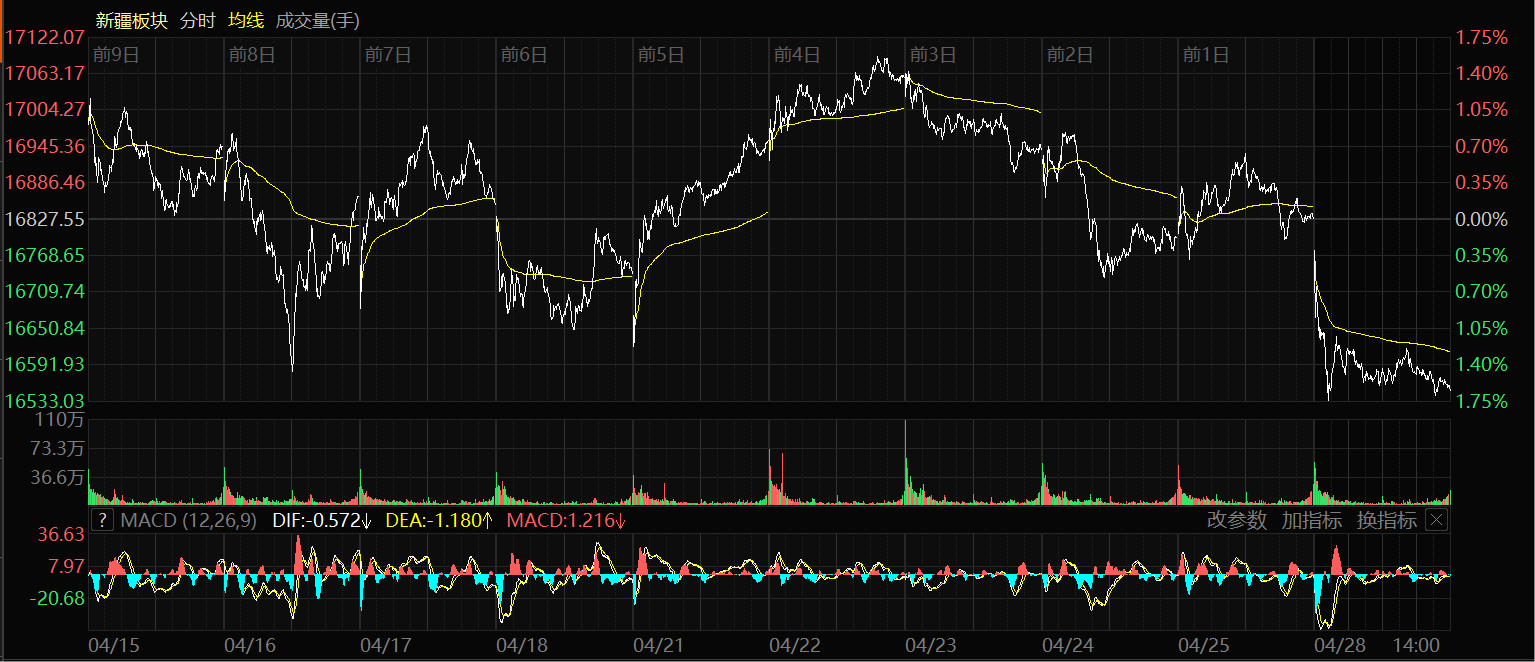Close the MACD indicator panel
1535x662 pixels.
[1436, 520]
